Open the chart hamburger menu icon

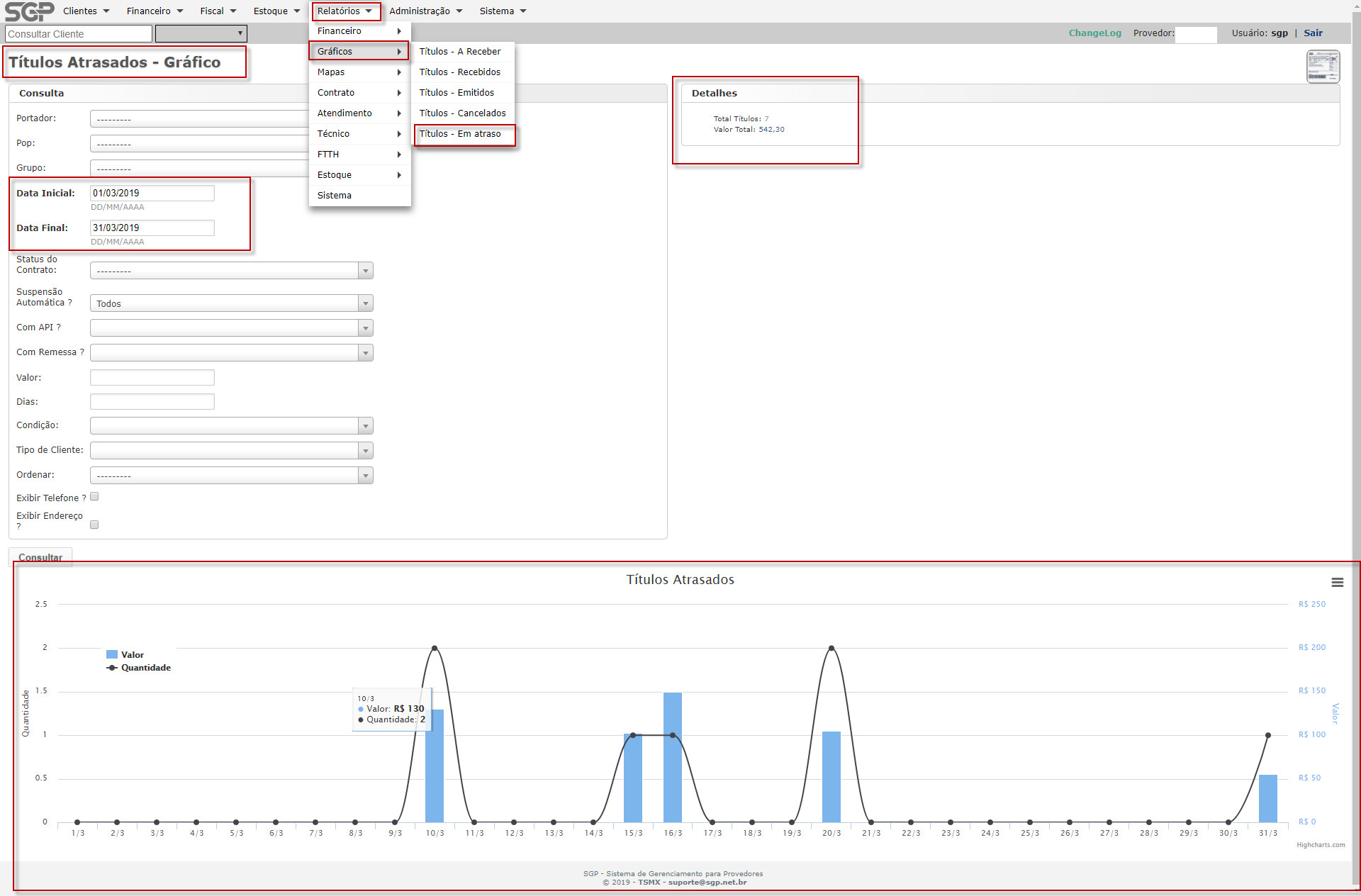pos(1337,582)
